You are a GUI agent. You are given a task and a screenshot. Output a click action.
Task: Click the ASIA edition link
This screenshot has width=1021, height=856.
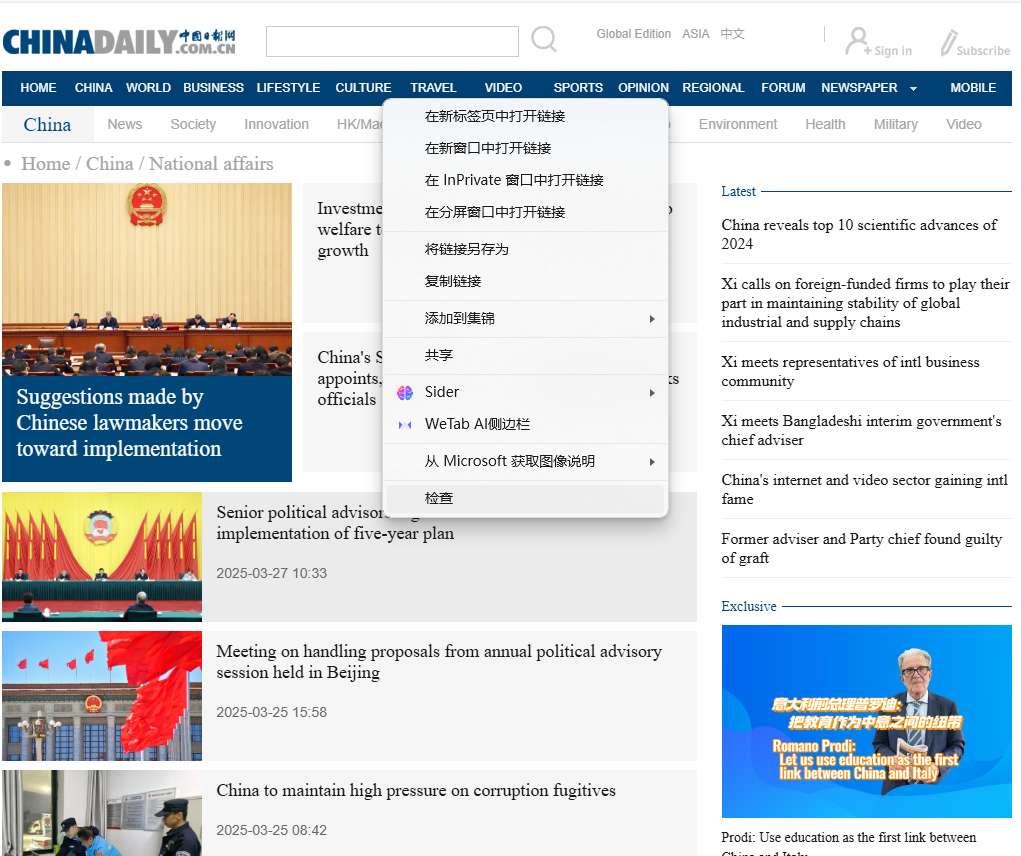(x=695, y=34)
